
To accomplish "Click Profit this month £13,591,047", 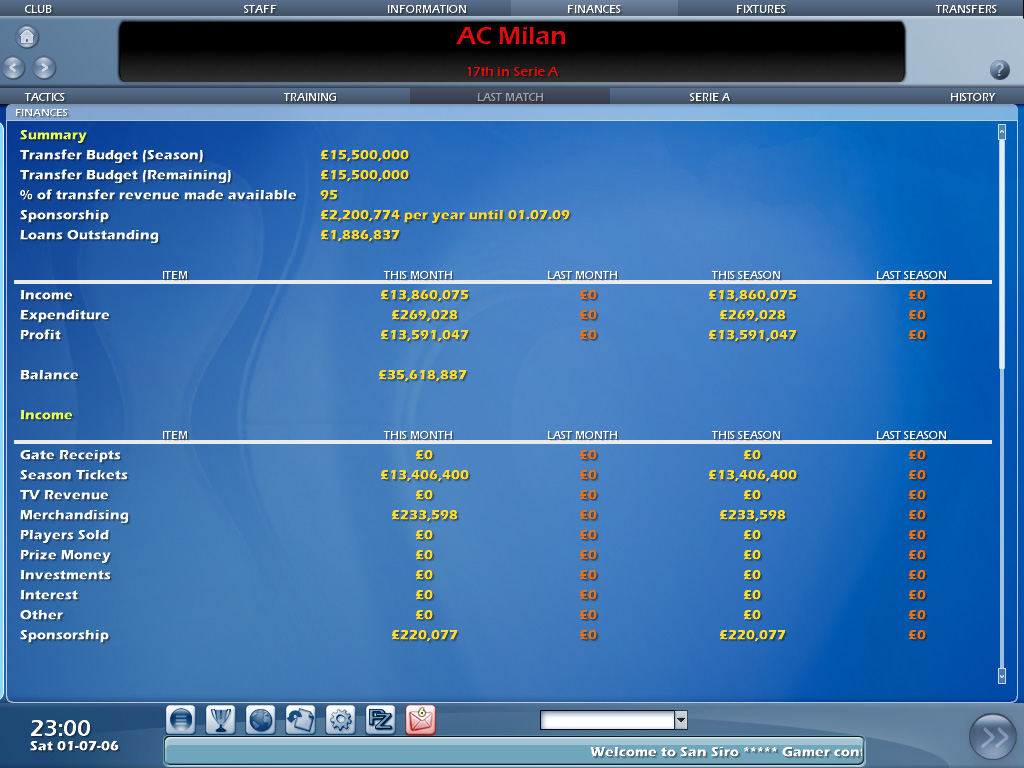I will pos(424,335).
